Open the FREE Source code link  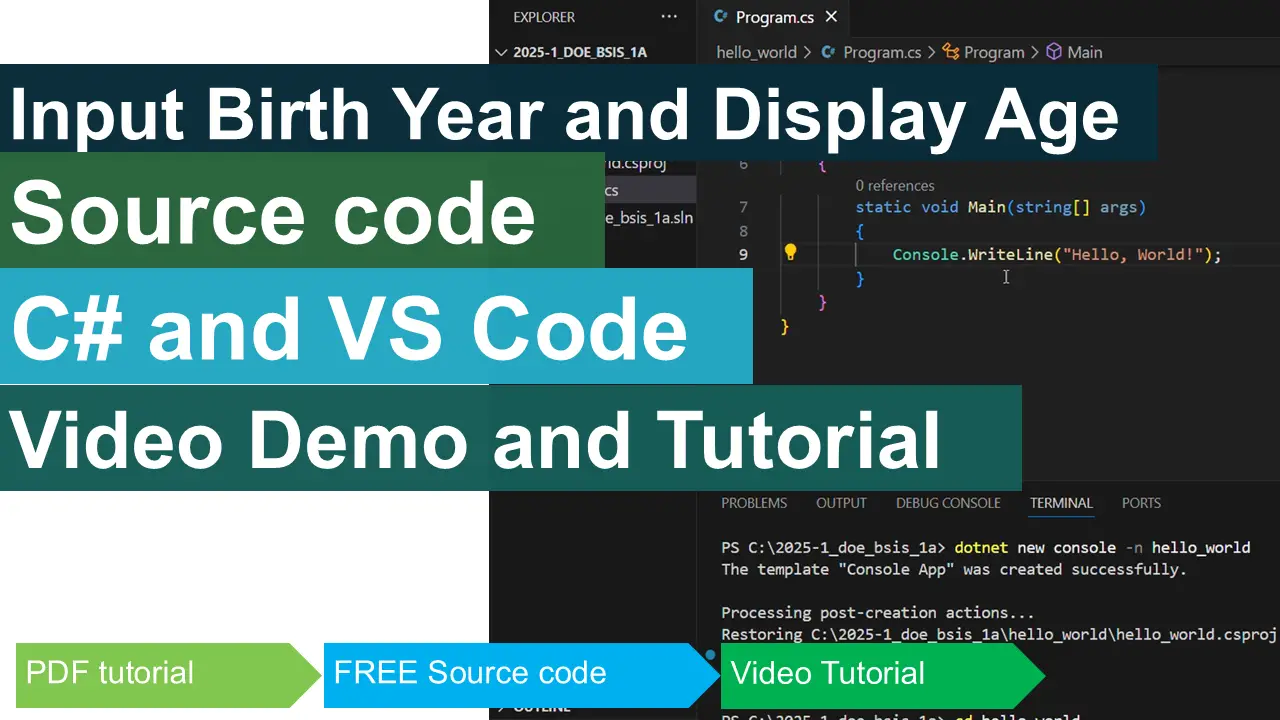(x=470, y=673)
